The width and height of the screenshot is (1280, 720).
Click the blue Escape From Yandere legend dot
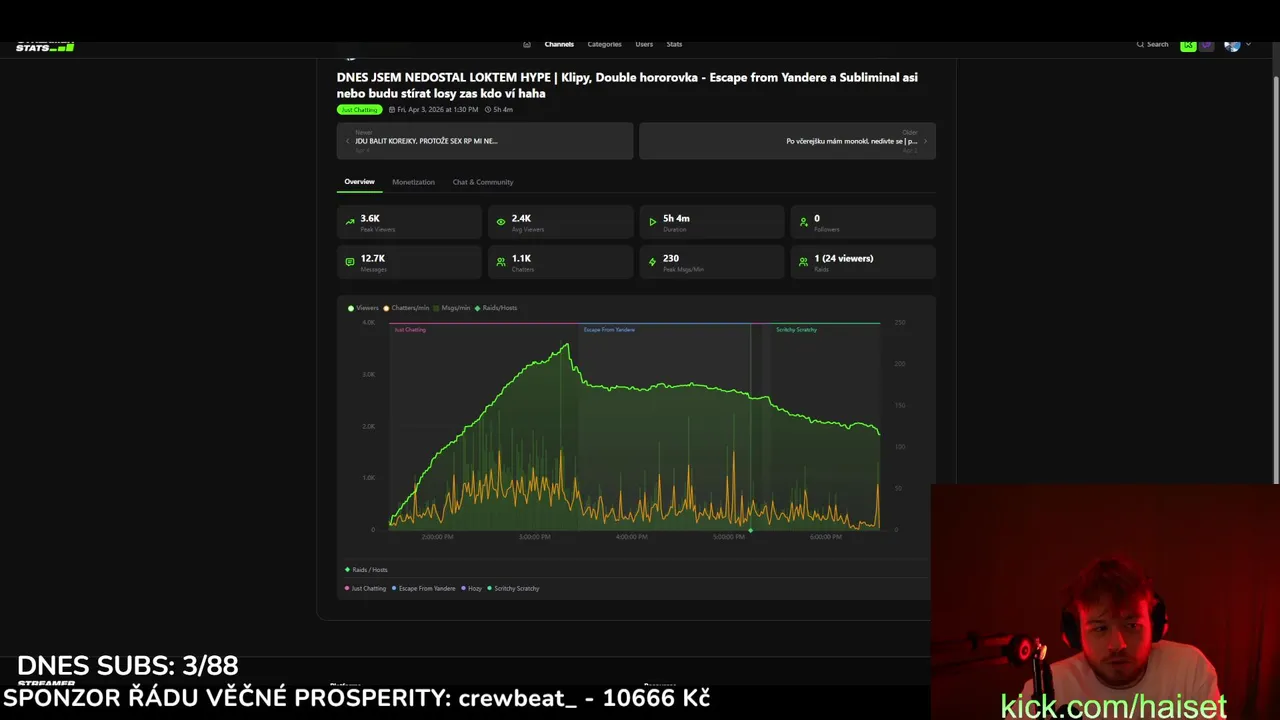click(x=394, y=589)
